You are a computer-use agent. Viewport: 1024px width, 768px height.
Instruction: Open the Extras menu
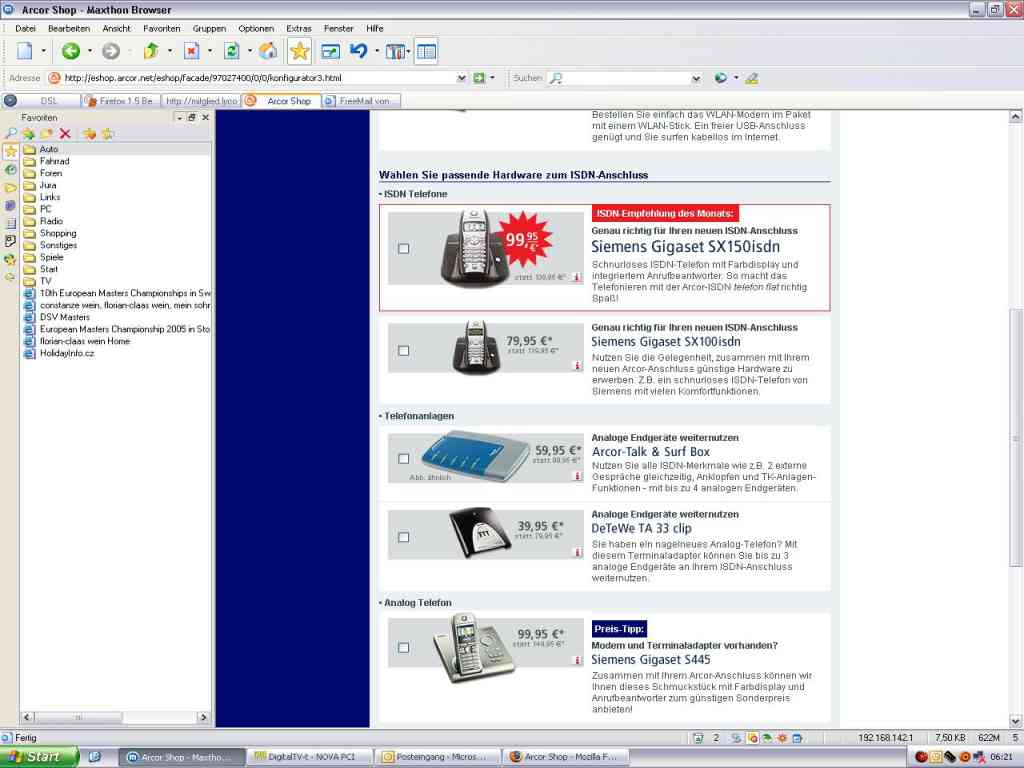coord(298,29)
